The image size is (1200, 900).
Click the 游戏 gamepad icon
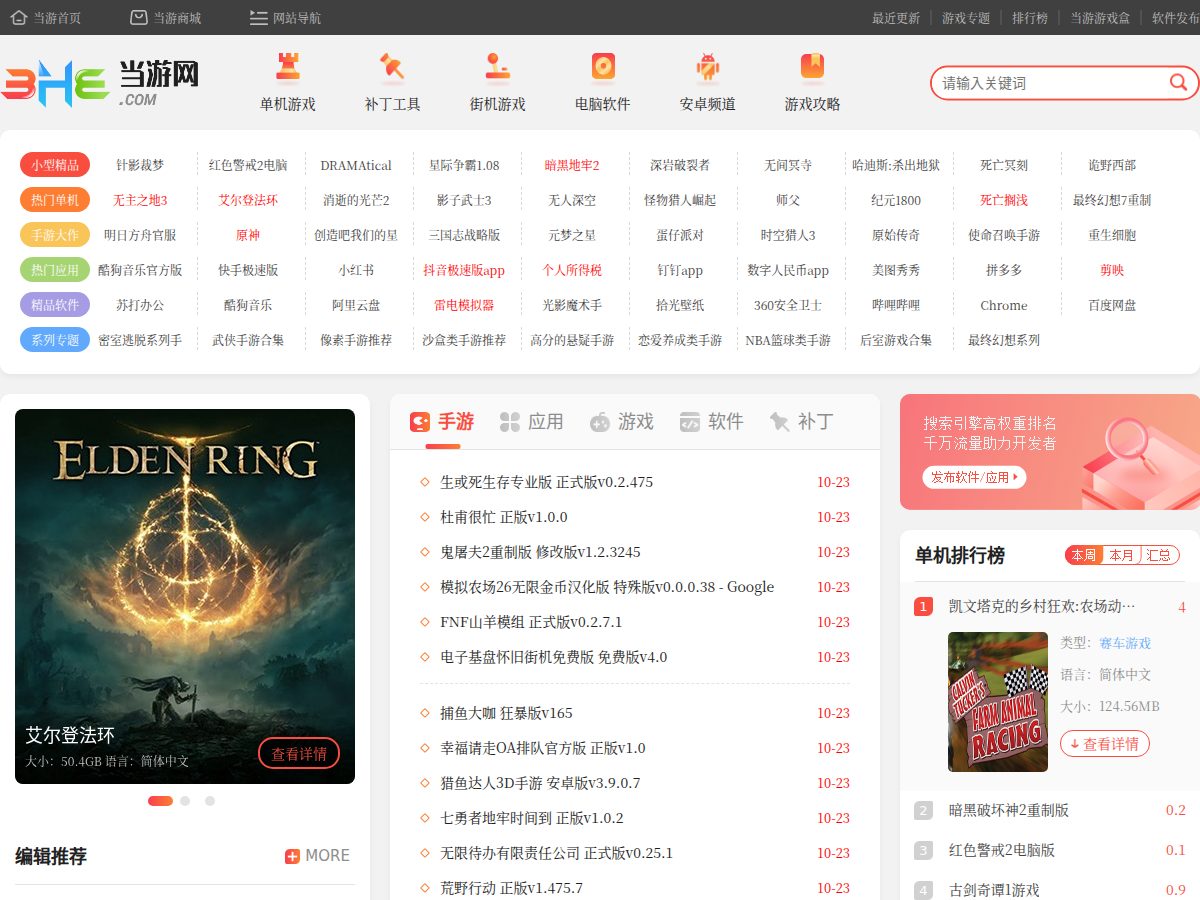pos(600,422)
